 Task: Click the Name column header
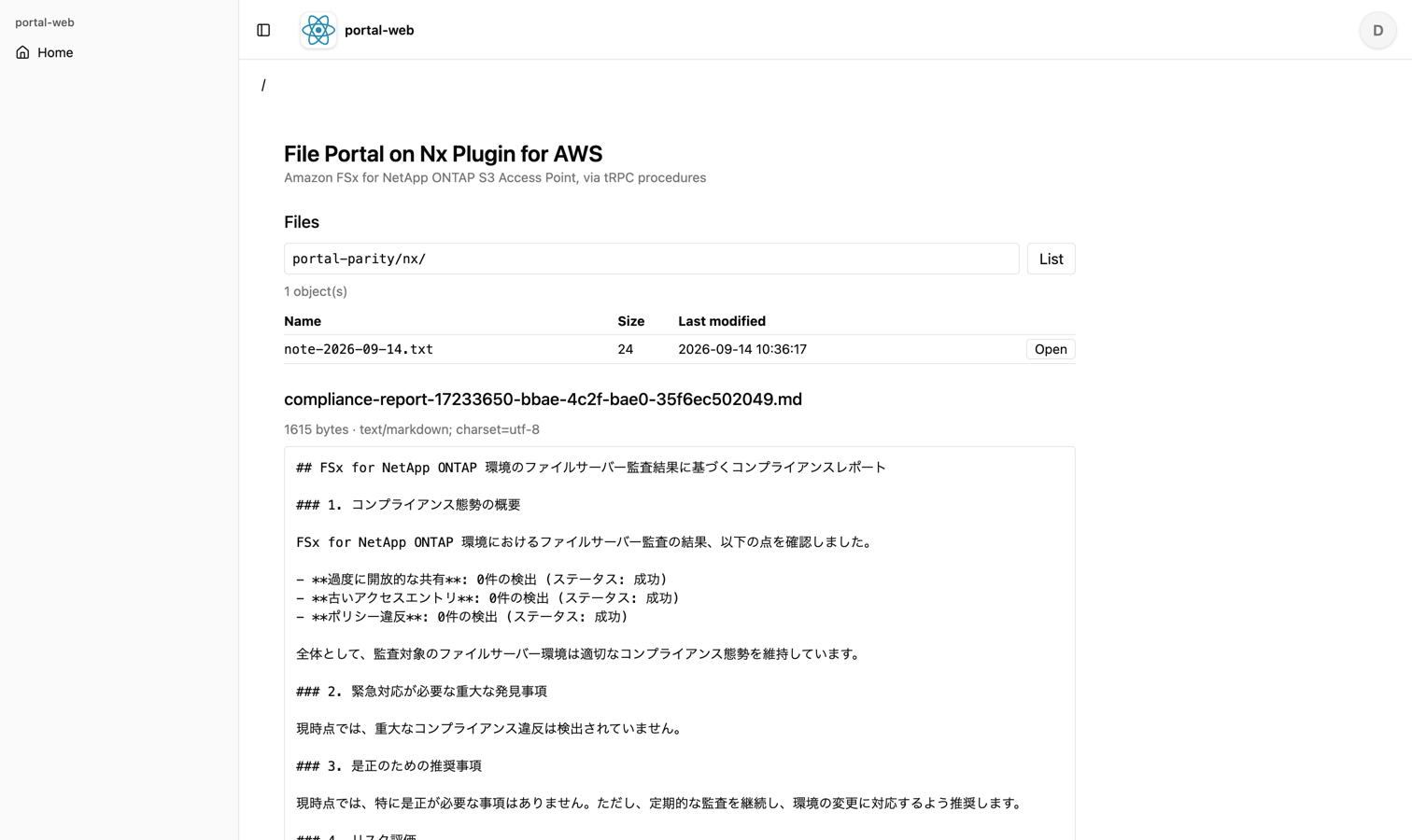point(303,321)
